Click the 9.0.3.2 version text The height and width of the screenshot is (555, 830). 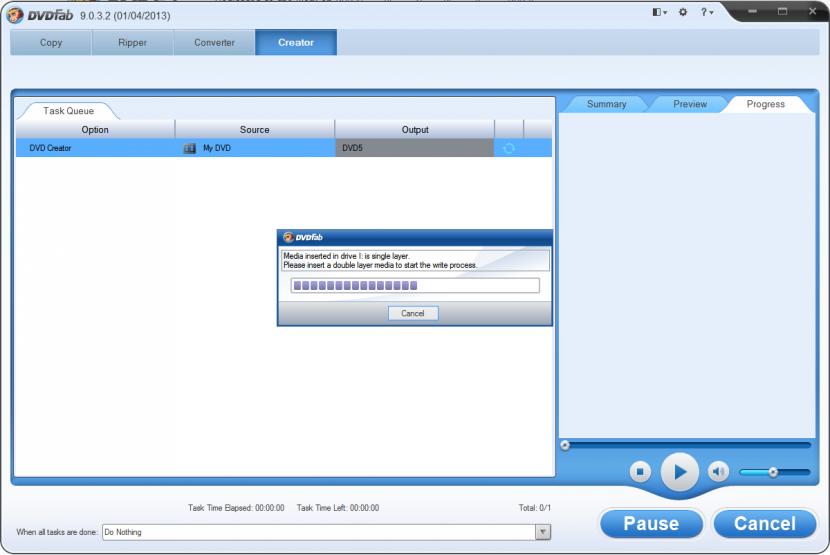(125, 16)
